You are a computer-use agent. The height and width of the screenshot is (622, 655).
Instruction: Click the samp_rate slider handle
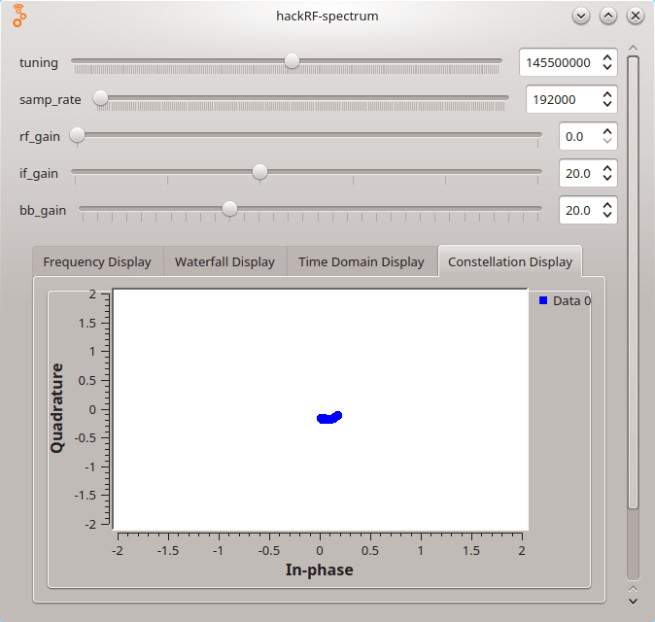click(x=101, y=98)
